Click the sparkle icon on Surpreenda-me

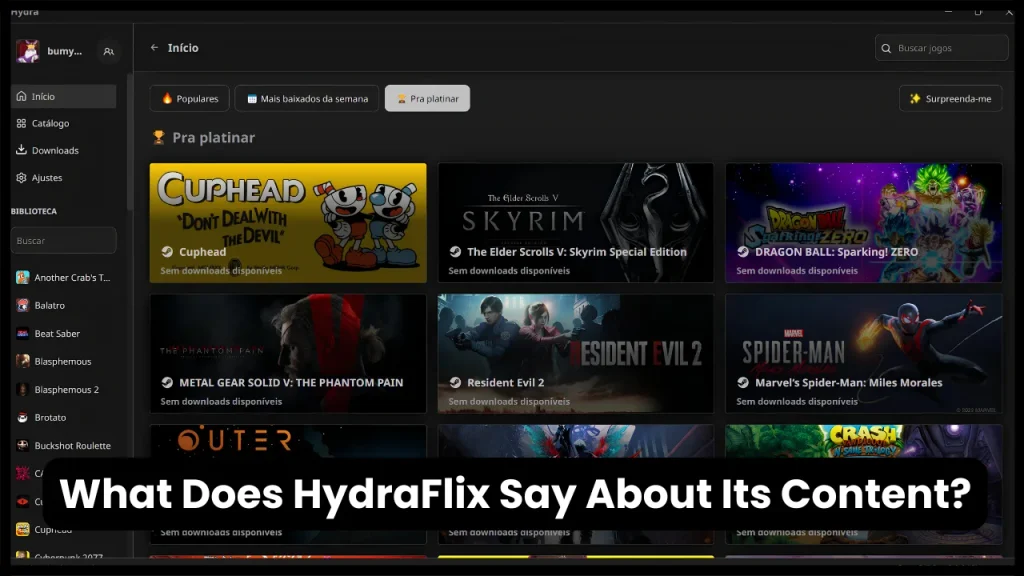(x=915, y=98)
